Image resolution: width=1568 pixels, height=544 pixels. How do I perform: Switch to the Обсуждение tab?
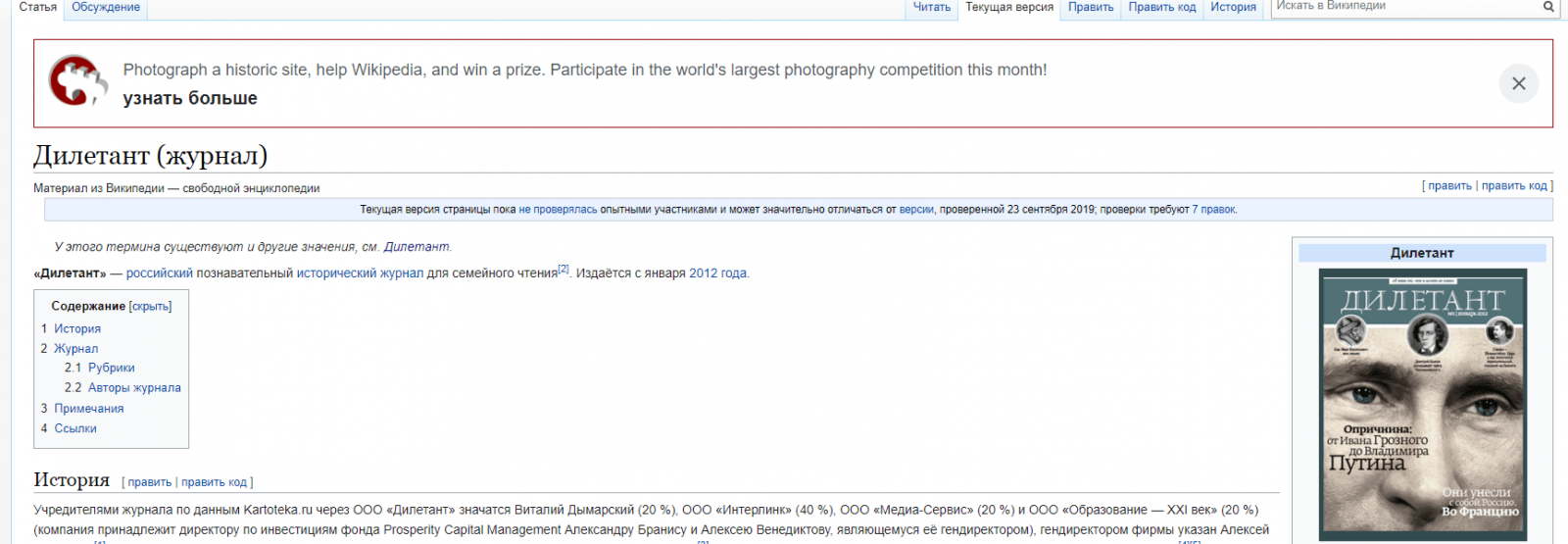(106, 7)
